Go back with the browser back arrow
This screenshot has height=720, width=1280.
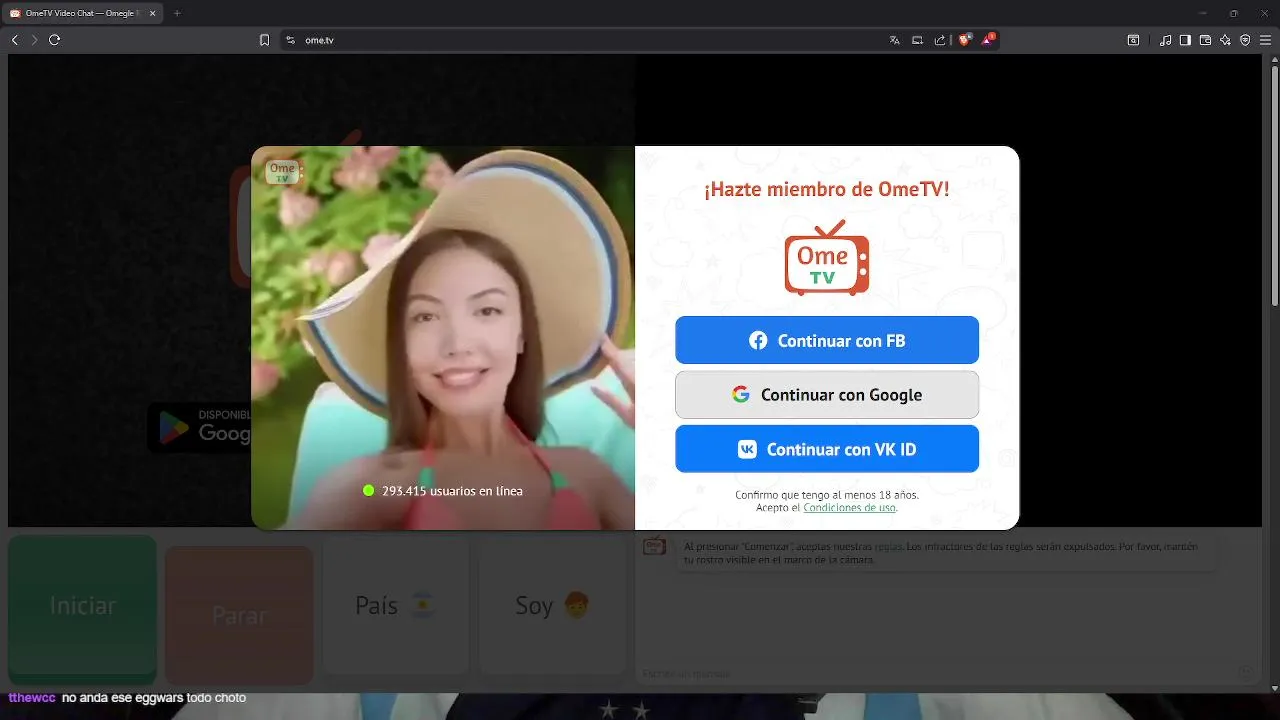[x=14, y=40]
